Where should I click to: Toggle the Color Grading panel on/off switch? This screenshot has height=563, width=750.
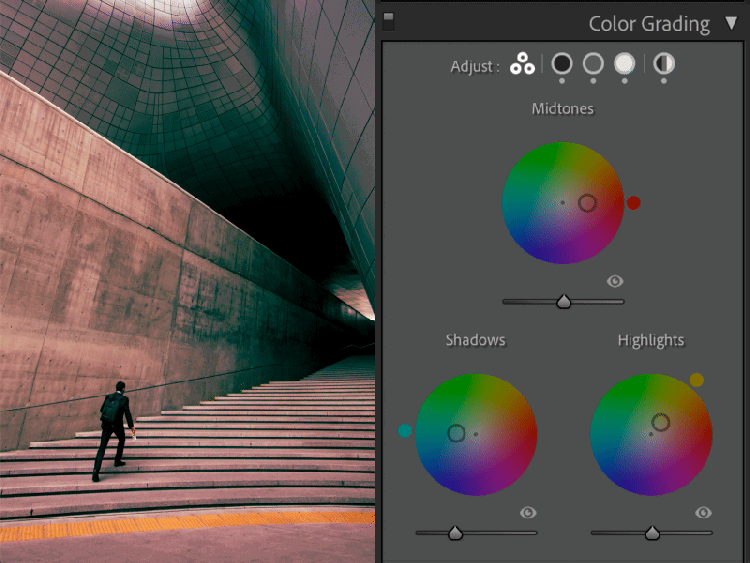click(388, 22)
